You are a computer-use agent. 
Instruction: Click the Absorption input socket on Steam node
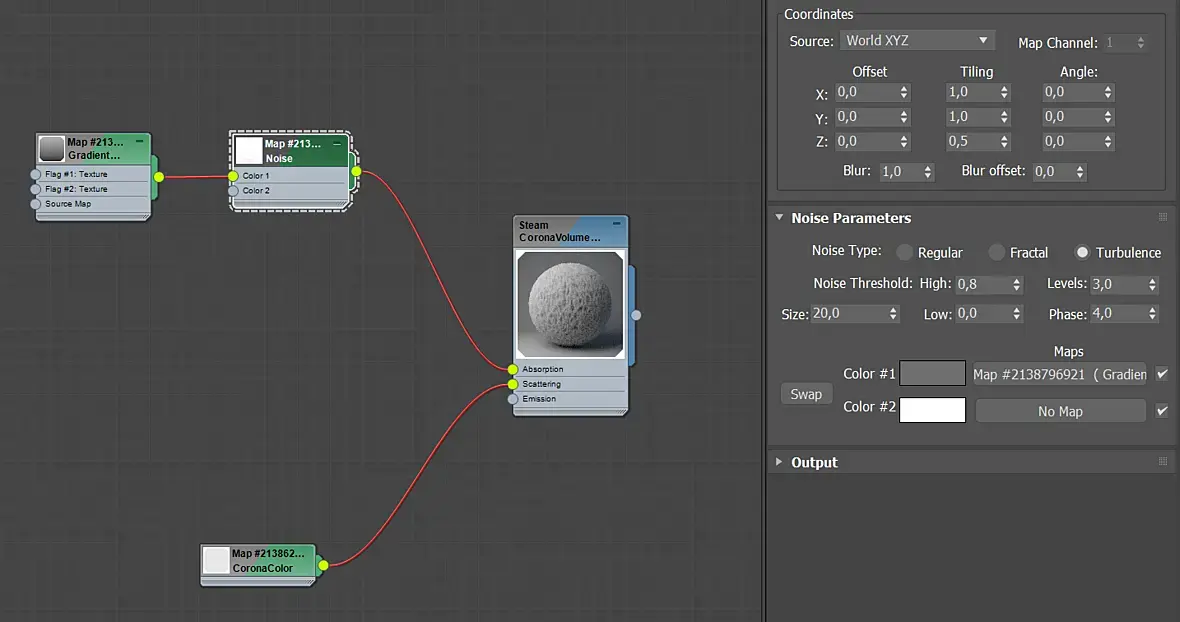tap(513, 369)
